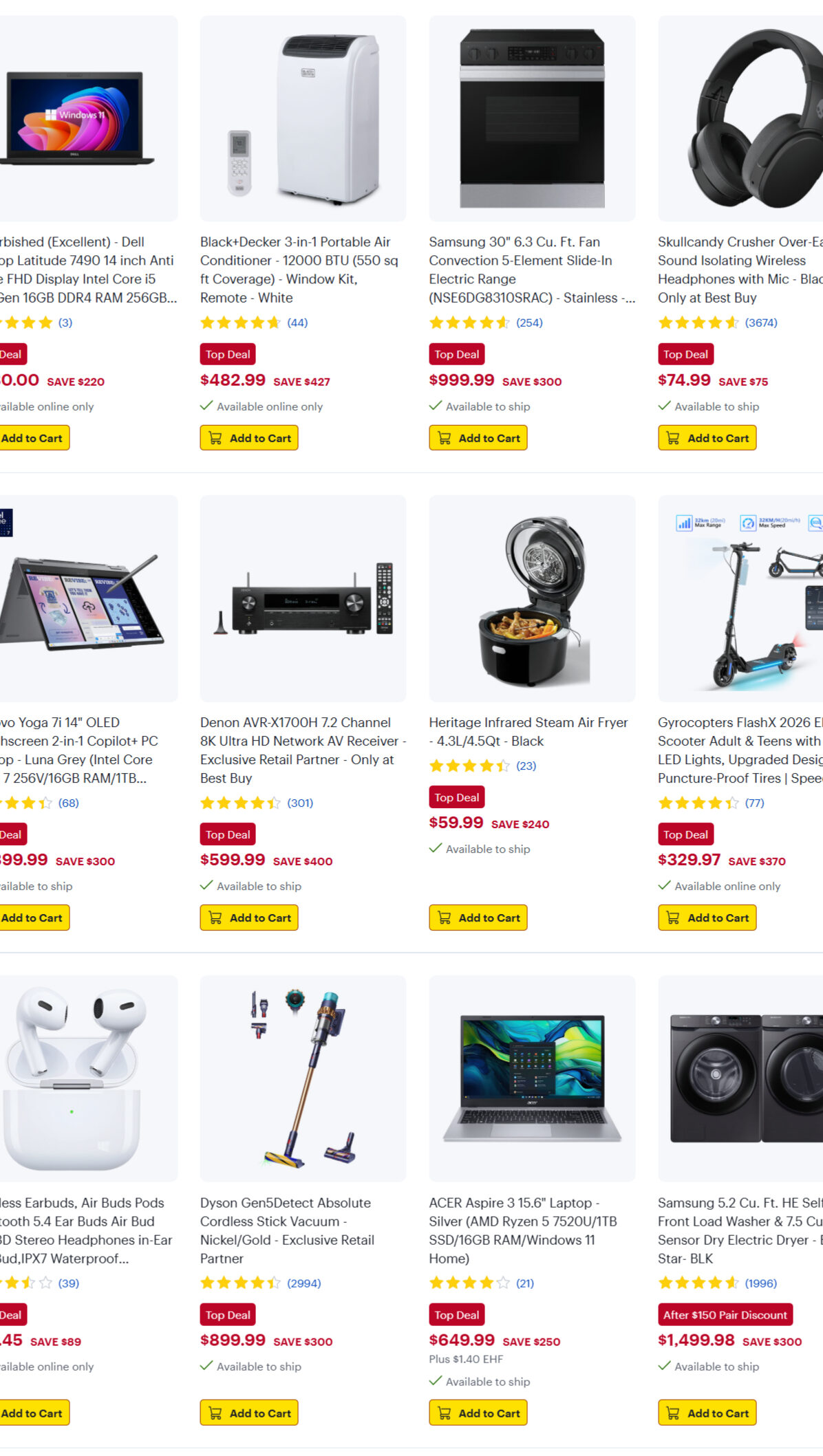Open the 2994 reviews for Dyson vacuum
This screenshot has height=1456, width=823.
[304, 1283]
